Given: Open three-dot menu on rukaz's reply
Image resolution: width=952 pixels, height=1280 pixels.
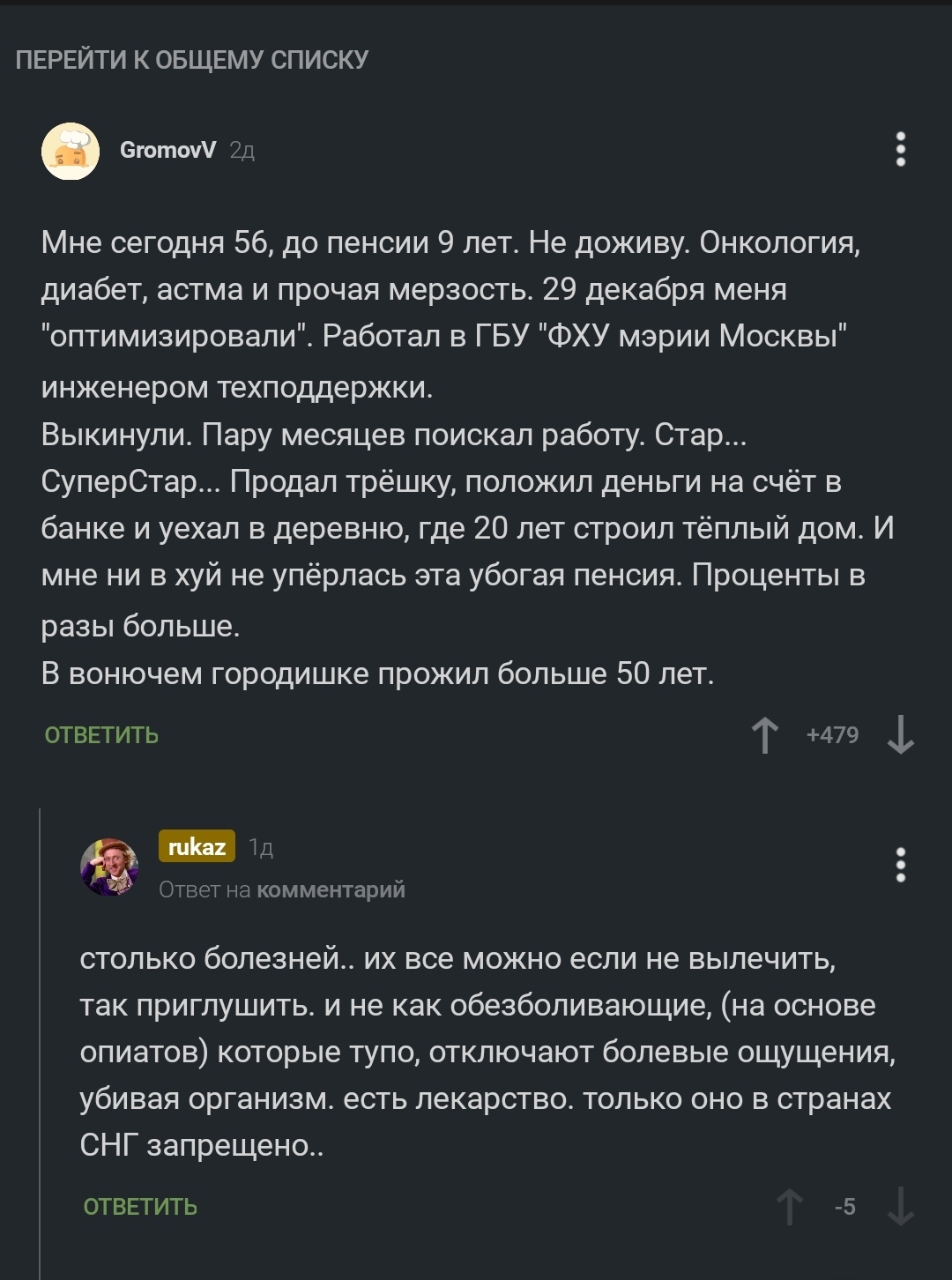Looking at the screenshot, I should coord(900,865).
